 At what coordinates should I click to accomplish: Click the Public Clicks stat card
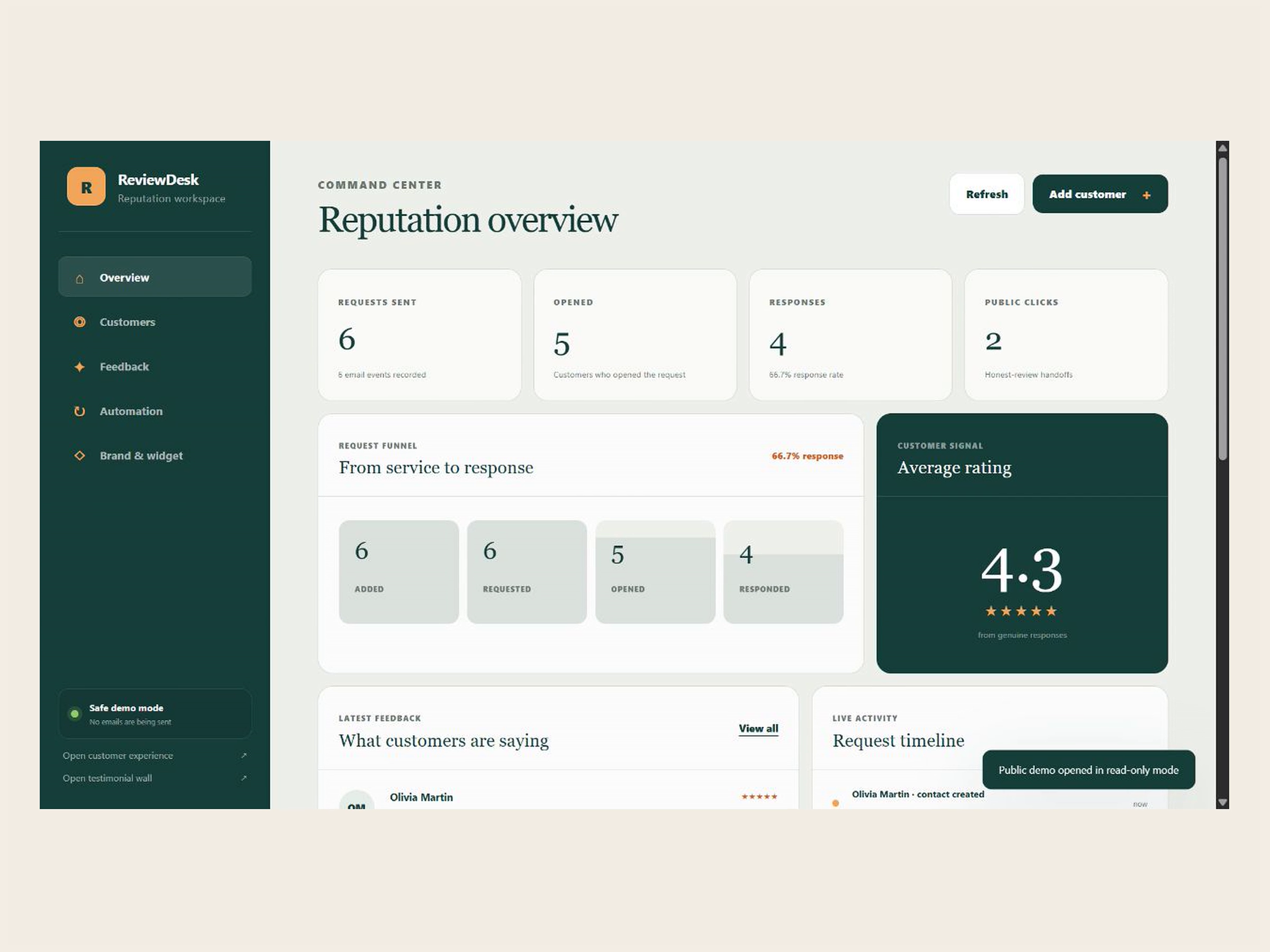(x=1066, y=335)
